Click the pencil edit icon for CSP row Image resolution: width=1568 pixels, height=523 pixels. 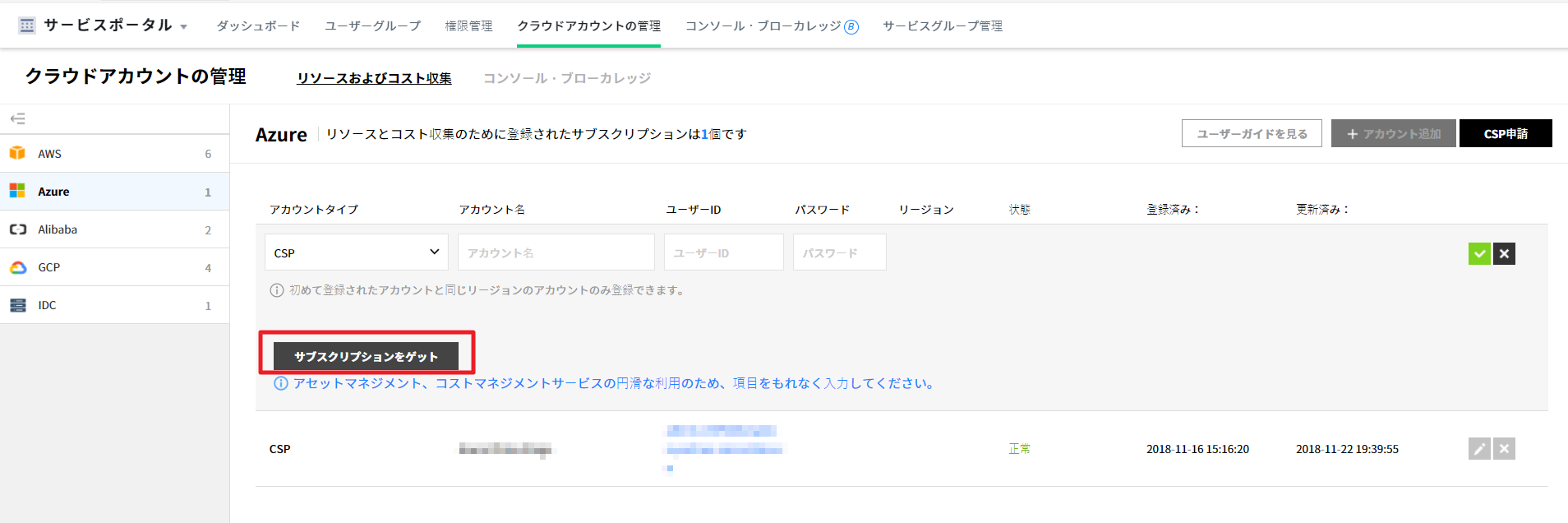pos(1479,449)
